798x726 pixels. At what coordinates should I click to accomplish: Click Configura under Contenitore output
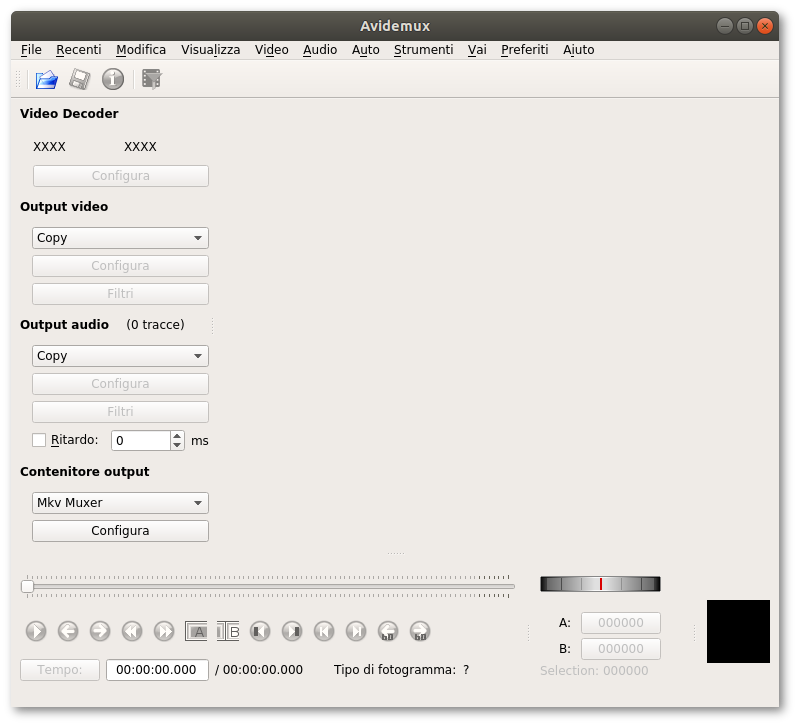120,531
